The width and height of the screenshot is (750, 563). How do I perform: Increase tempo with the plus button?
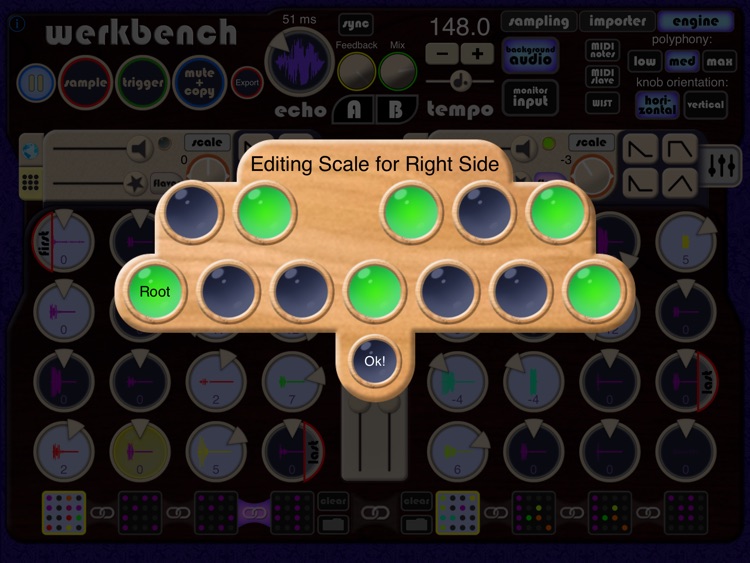(477, 54)
